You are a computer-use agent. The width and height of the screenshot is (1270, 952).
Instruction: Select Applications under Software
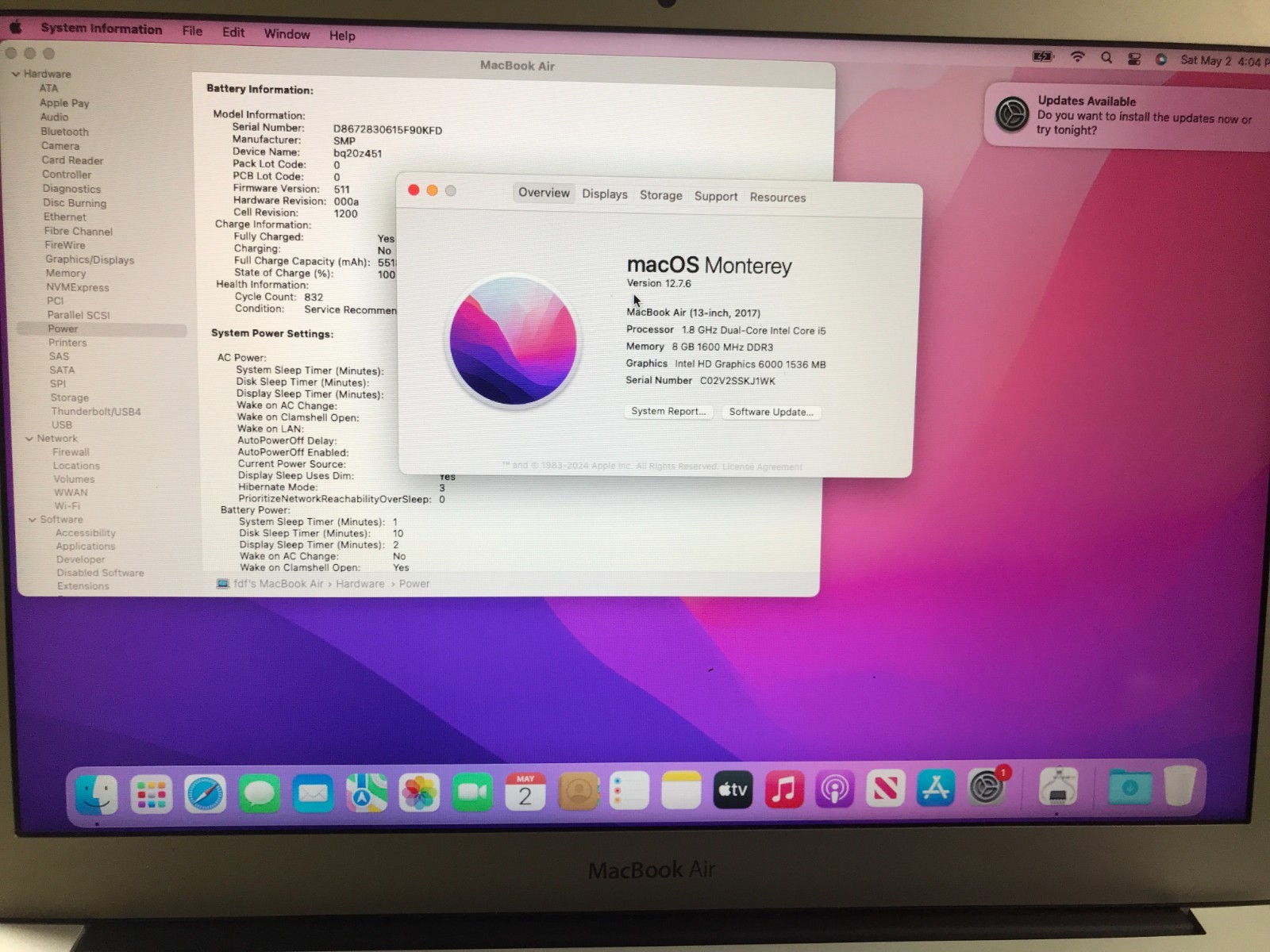tap(86, 546)
